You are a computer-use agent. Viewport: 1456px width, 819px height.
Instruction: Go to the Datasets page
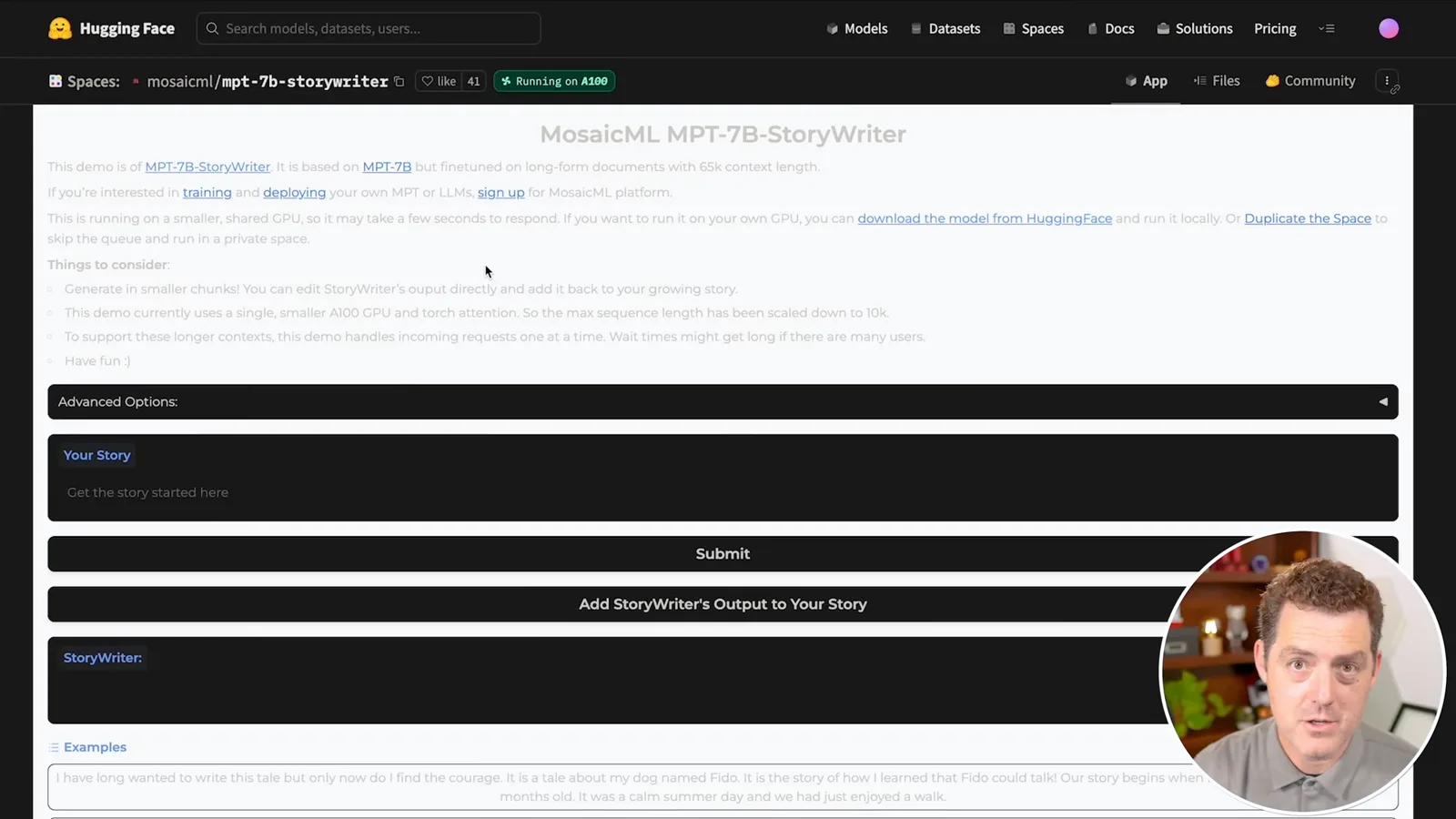click(x=945, y=28)
